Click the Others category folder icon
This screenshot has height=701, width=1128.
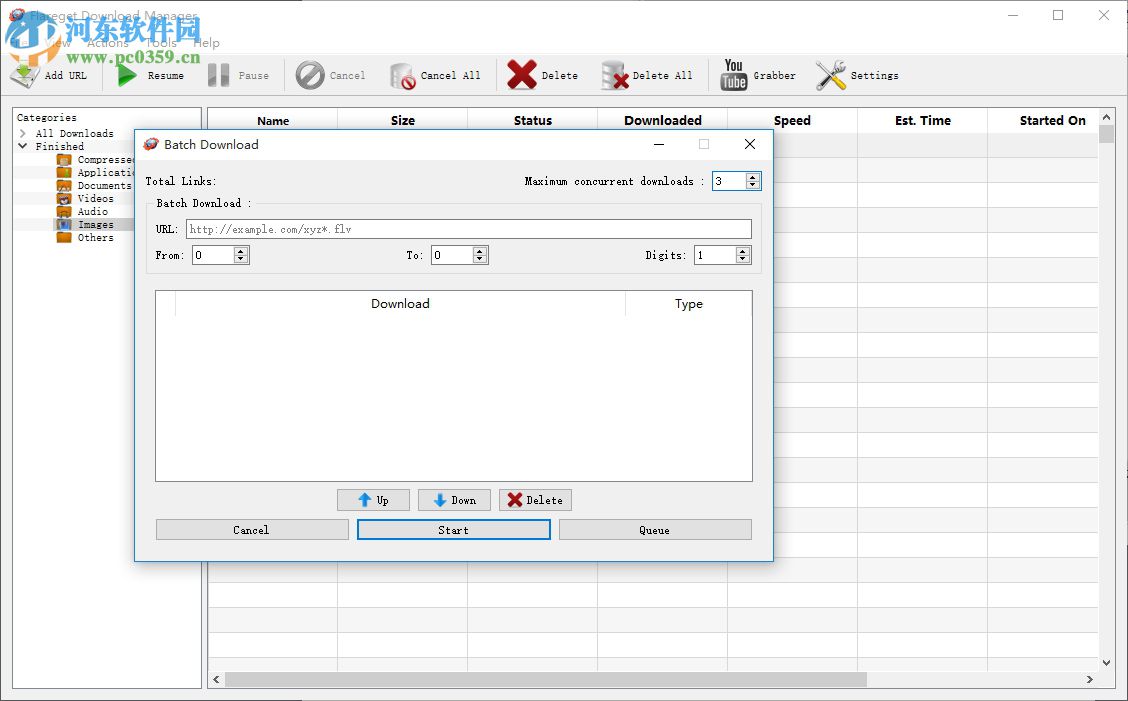(x=64, y=238)
